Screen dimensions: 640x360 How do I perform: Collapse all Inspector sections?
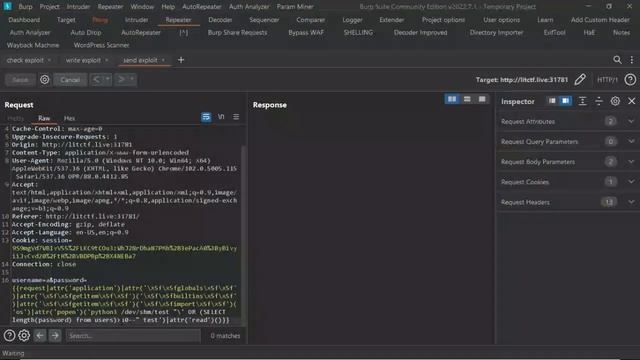point(599,101)
